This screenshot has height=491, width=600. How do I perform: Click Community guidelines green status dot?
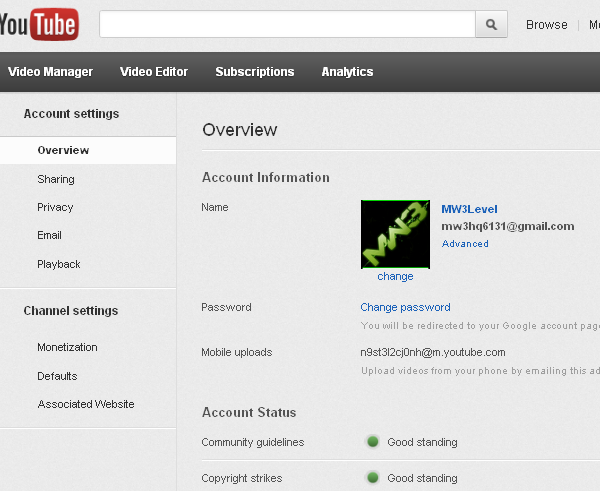click(x=373, y=442)
